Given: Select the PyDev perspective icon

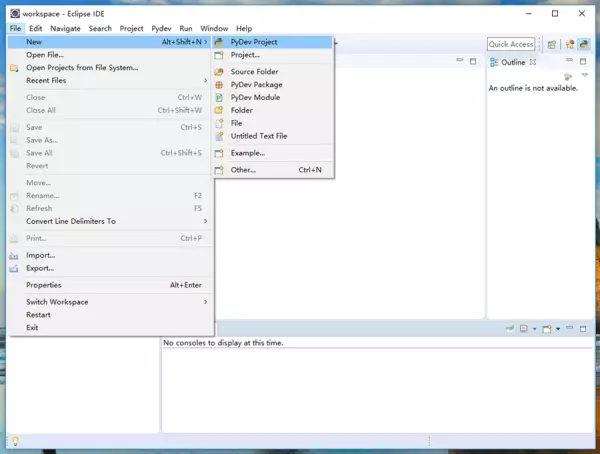Looking at the screenshot, I should click(584, 44).
